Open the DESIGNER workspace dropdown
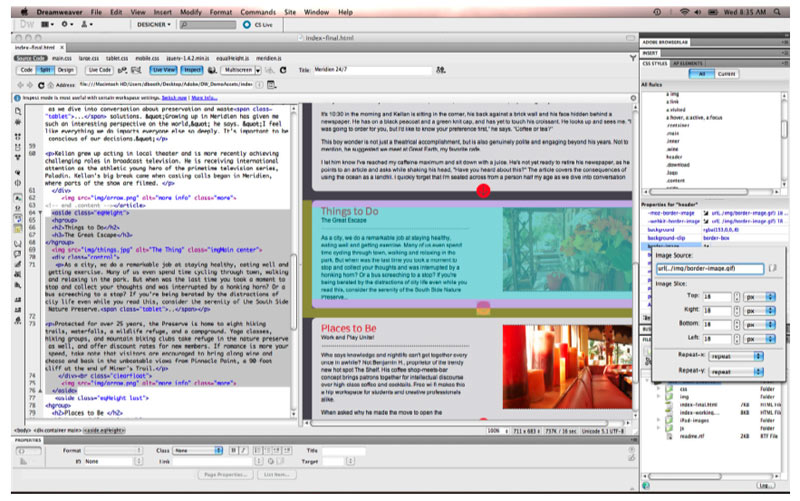The width and height of the screenshot is (800, 501). coord(154,24)
